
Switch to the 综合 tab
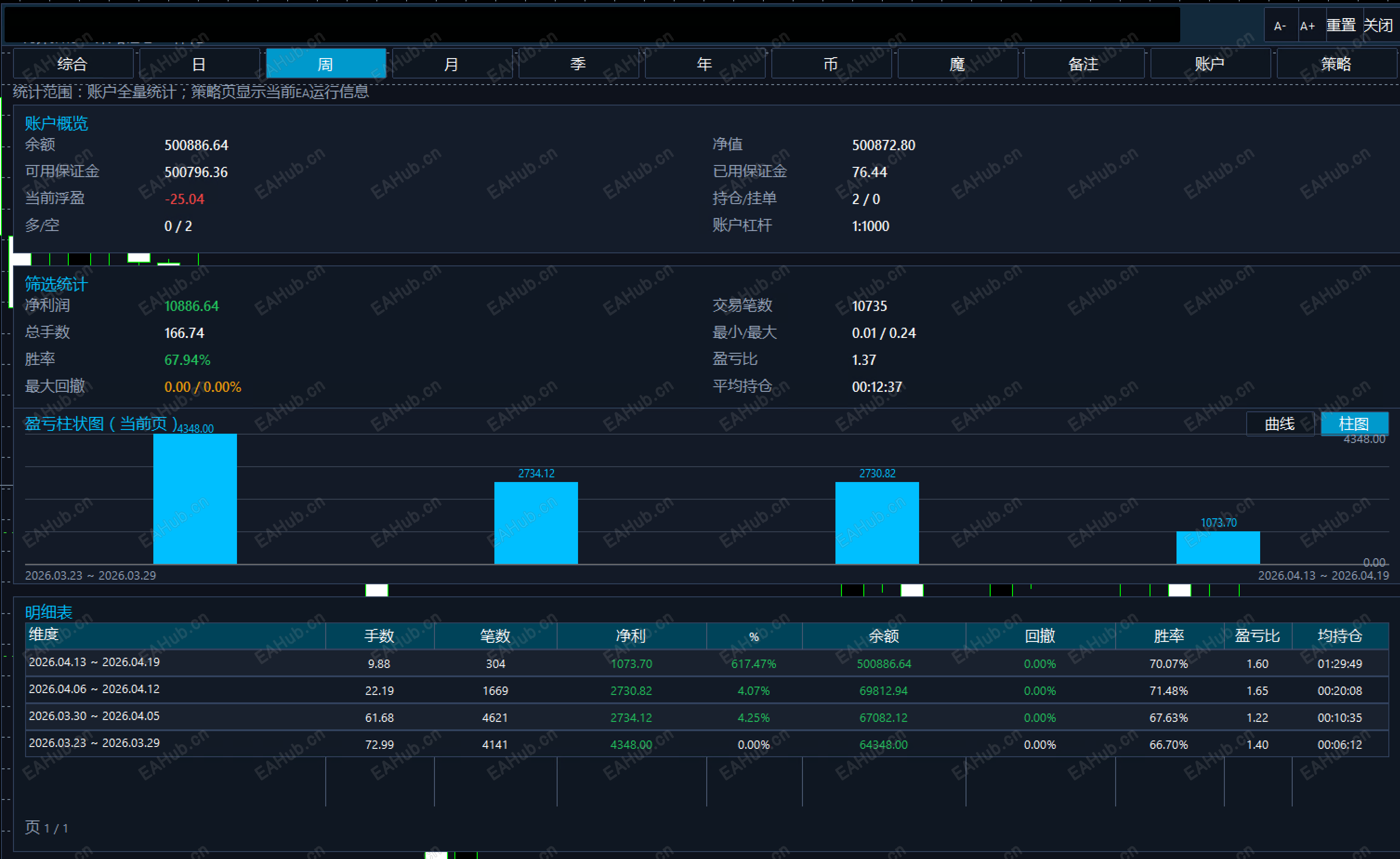pyautogui.click(x=73, y=64)
